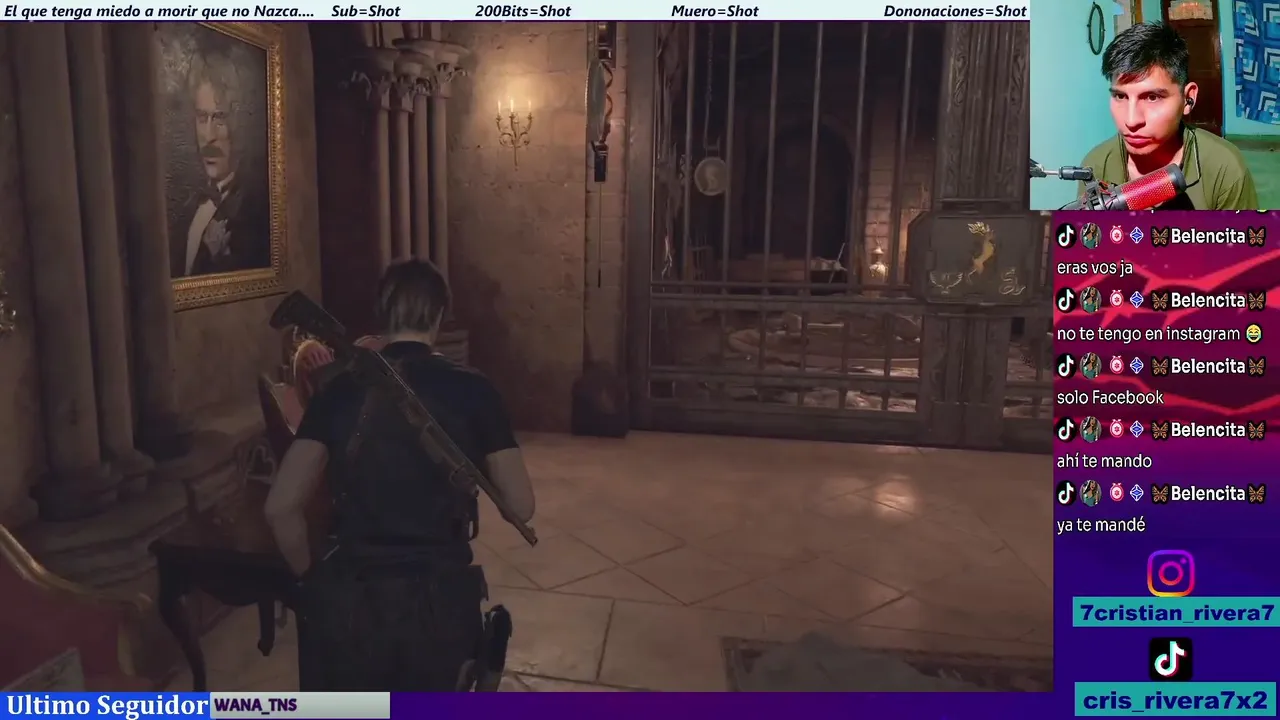Click the Belencita username above "ya te mandé"
The height and width of the screenshot is (720, 1280).
point(1208,494)
